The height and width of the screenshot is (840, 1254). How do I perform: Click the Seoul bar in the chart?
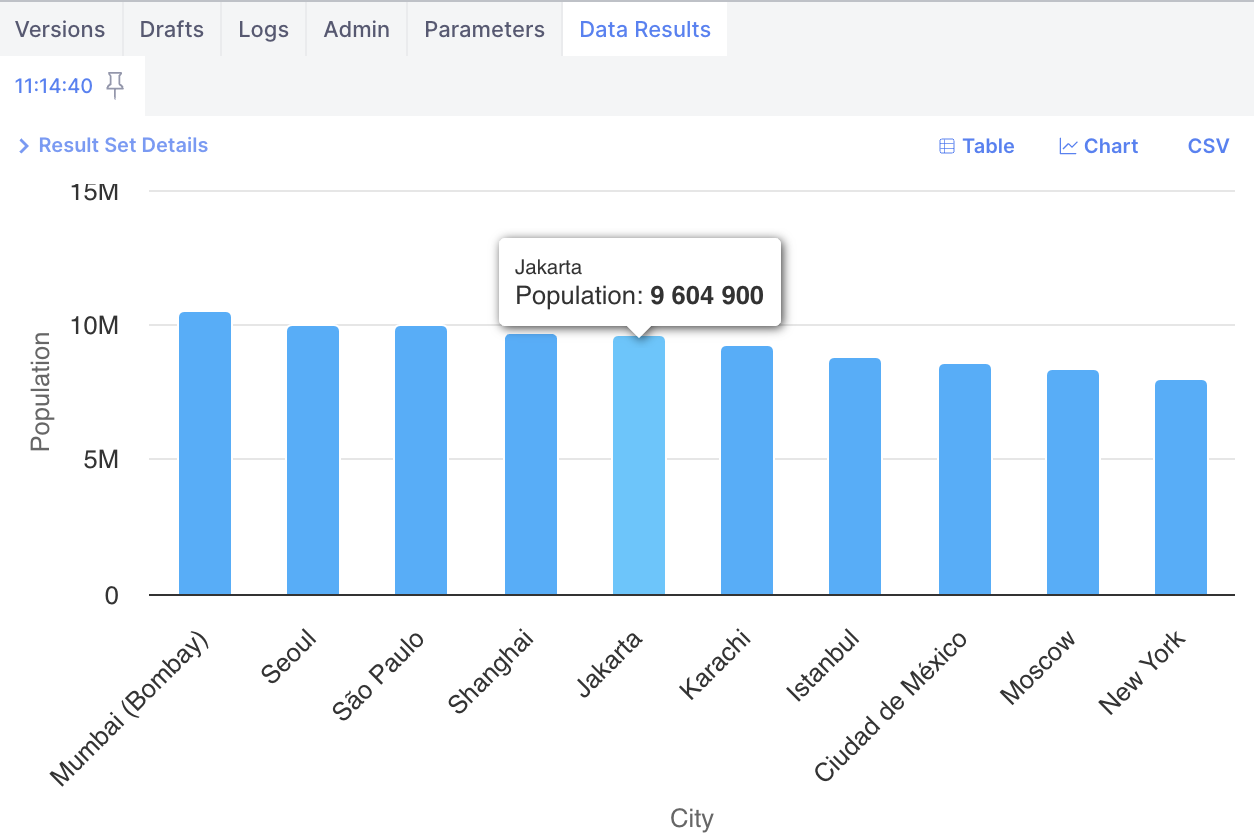(313, 461)
